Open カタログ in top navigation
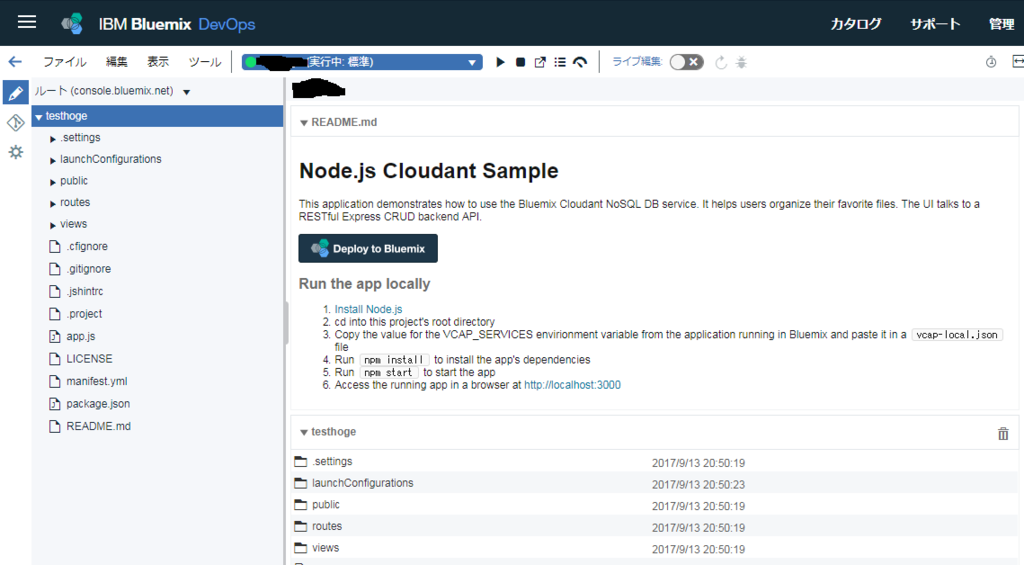 [x=856, y=24]
